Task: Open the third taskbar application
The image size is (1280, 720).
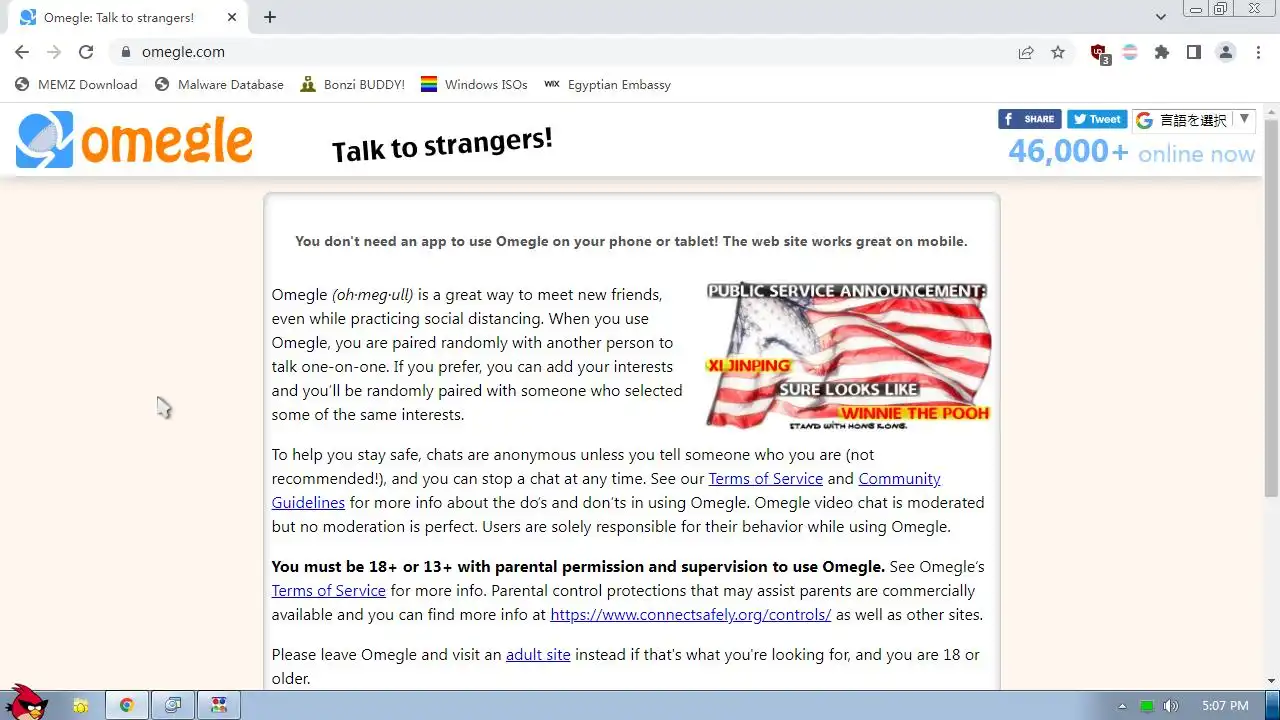Action: click(x=173, y=706)
